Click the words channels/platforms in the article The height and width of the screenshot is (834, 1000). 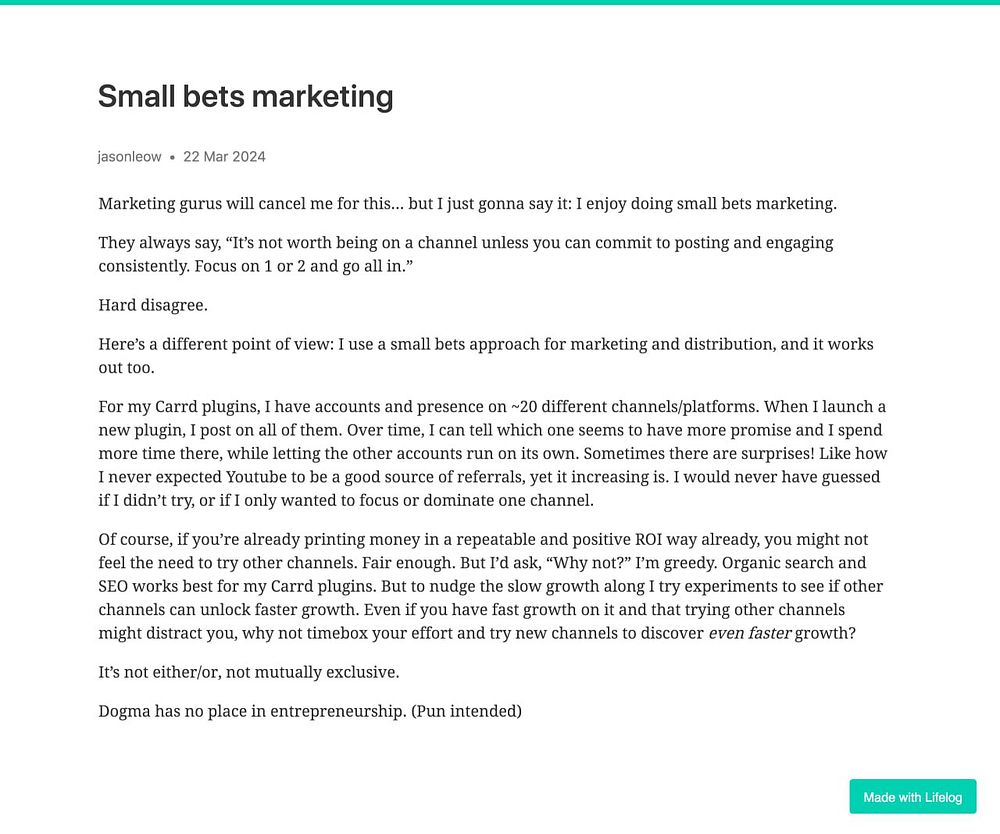pyautogui.click(x=685, y=407)
